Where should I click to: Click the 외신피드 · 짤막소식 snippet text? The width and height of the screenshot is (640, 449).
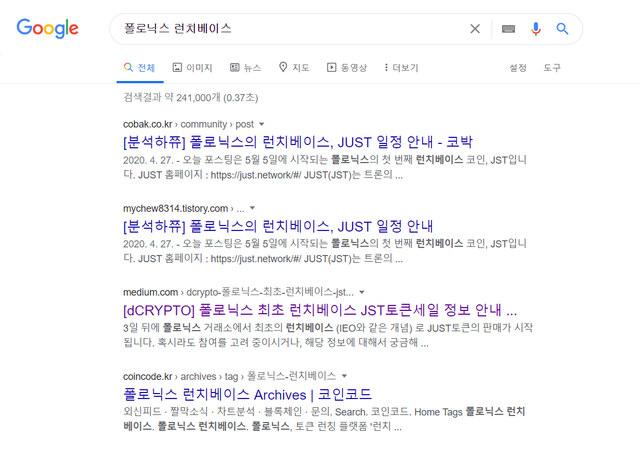pyautogui.click(x=324, y=419)
